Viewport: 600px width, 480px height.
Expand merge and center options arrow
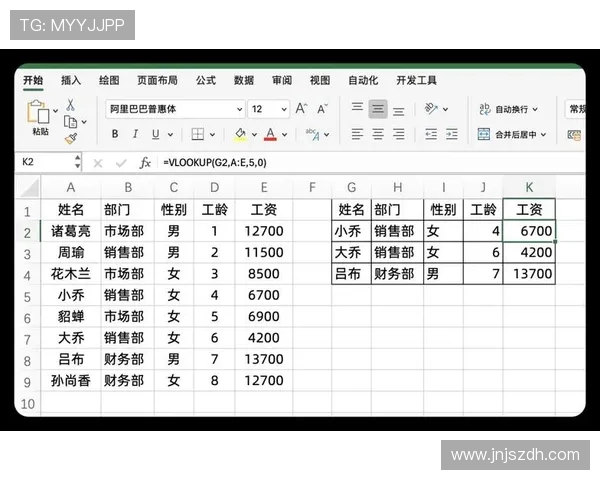[x=543, y=135]
